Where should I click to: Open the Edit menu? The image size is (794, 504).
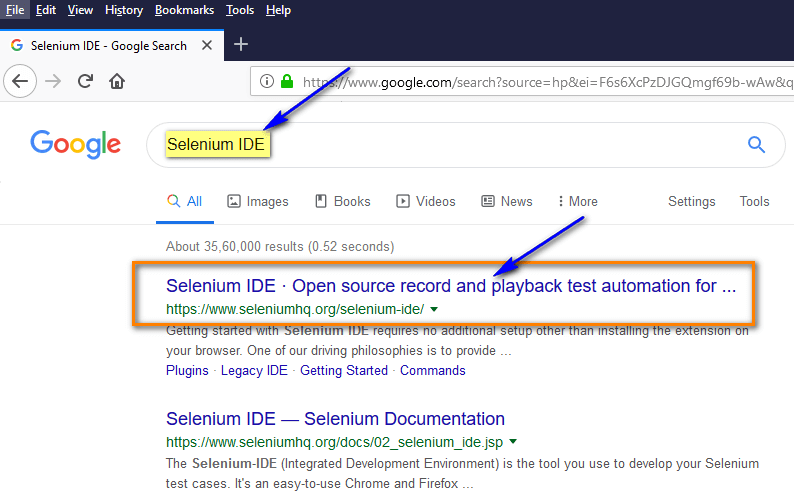[x=46, y=10]
